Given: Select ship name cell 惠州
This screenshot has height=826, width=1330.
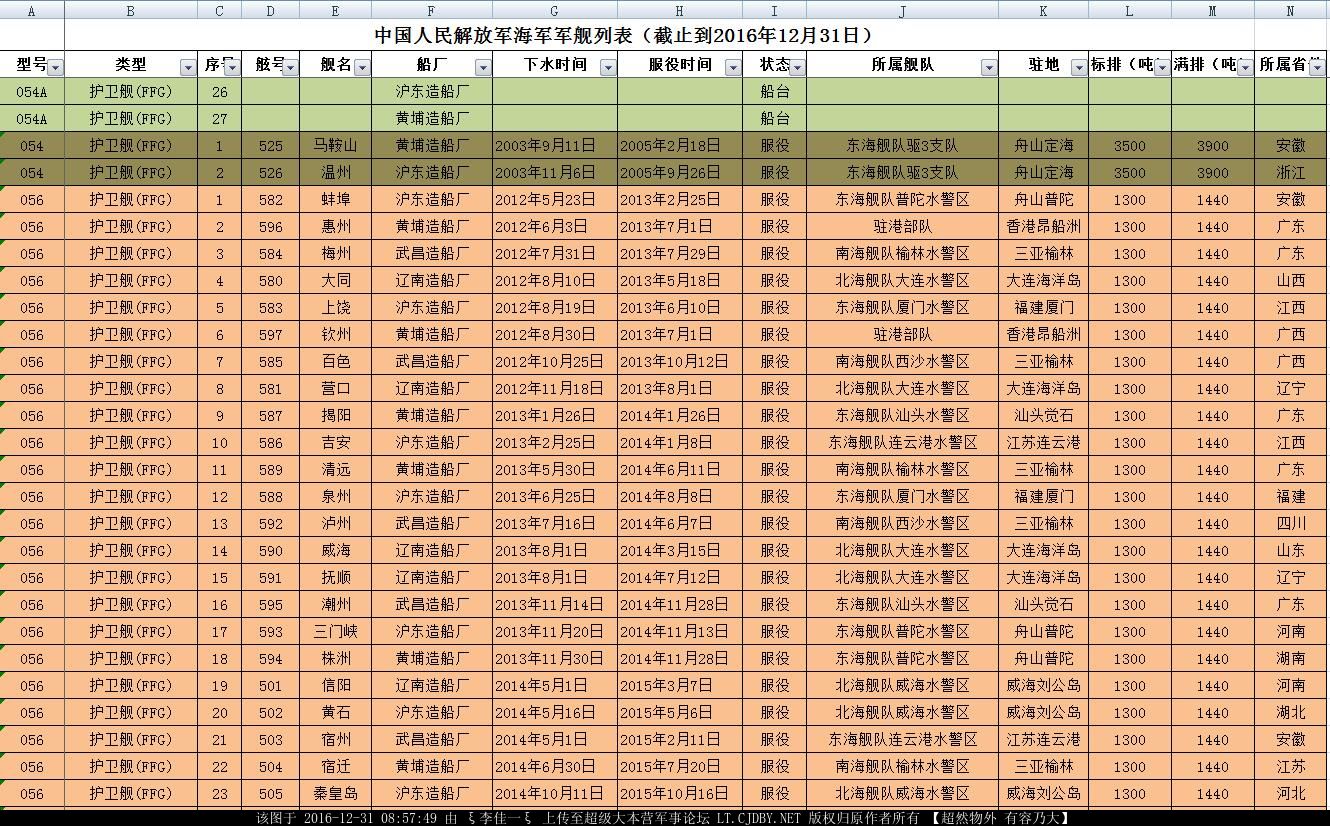Looking at the screenshot, I should pos(336,226).
